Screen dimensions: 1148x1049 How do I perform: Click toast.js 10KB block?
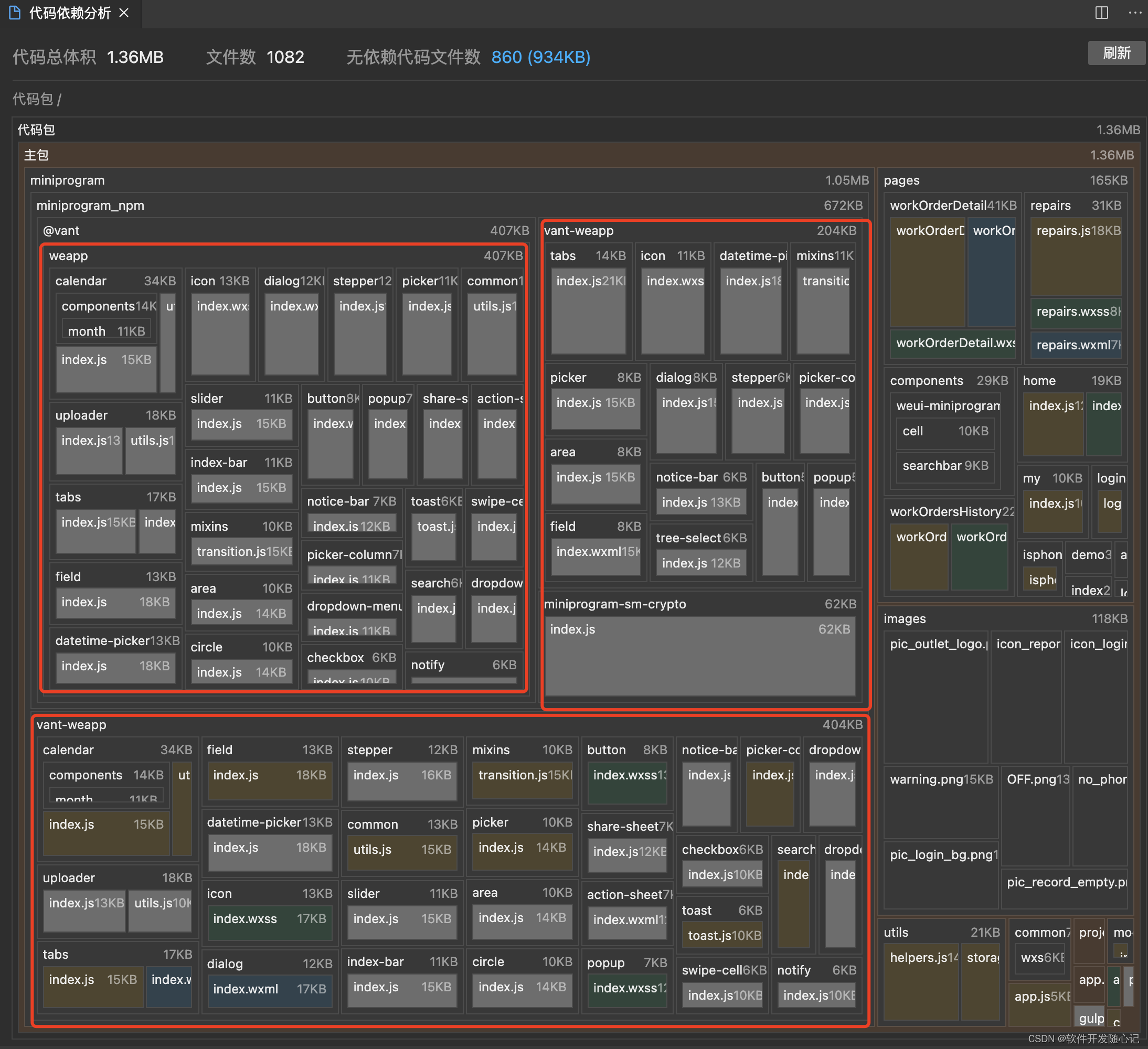click(723, 936)
